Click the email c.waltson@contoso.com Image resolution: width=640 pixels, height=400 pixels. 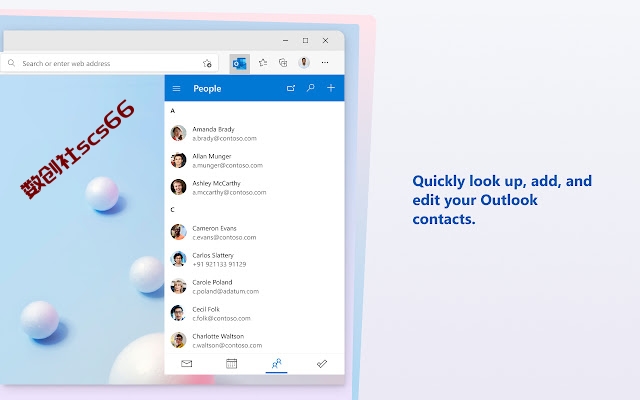click(227, 345)
